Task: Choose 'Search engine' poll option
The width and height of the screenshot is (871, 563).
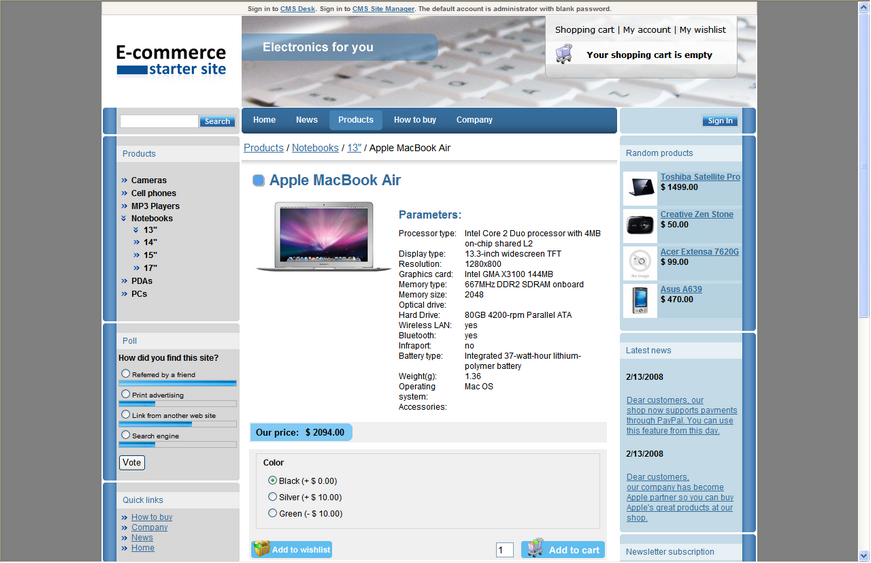Action: 126,435
